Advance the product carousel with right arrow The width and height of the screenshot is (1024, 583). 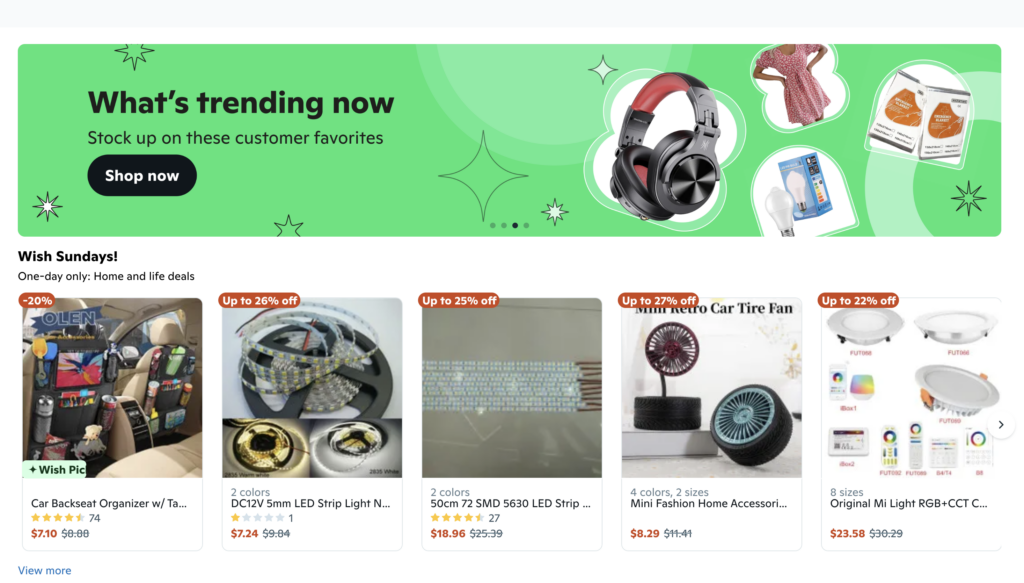coord(1000,424)
